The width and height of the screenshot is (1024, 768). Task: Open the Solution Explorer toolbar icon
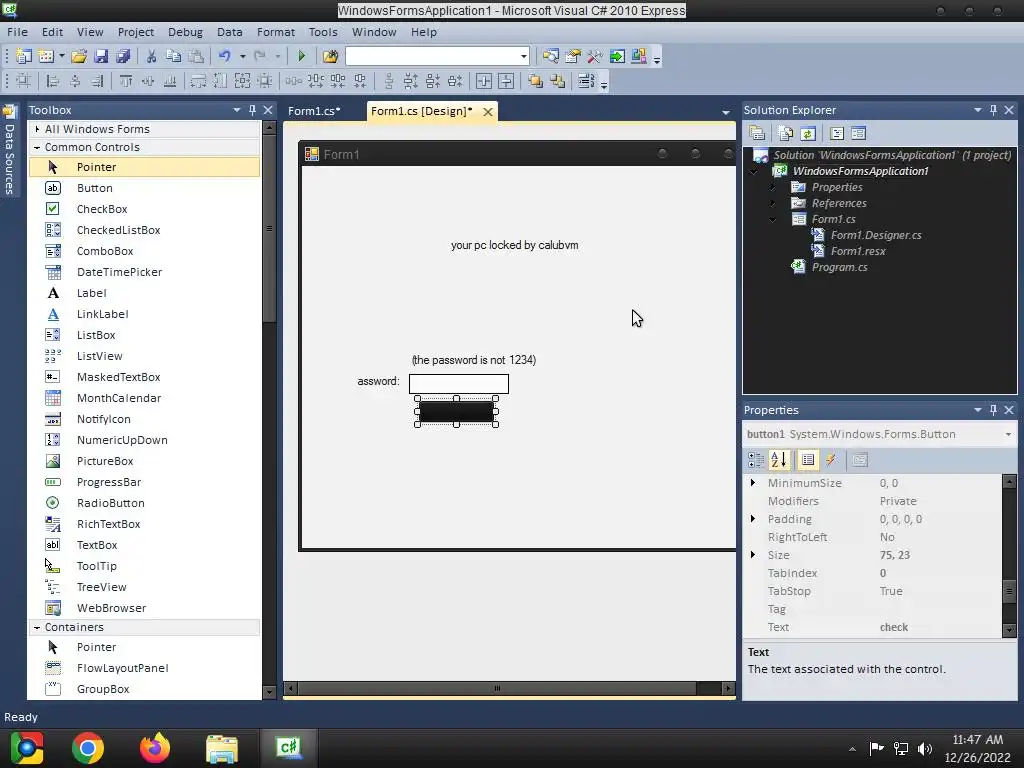551,56
